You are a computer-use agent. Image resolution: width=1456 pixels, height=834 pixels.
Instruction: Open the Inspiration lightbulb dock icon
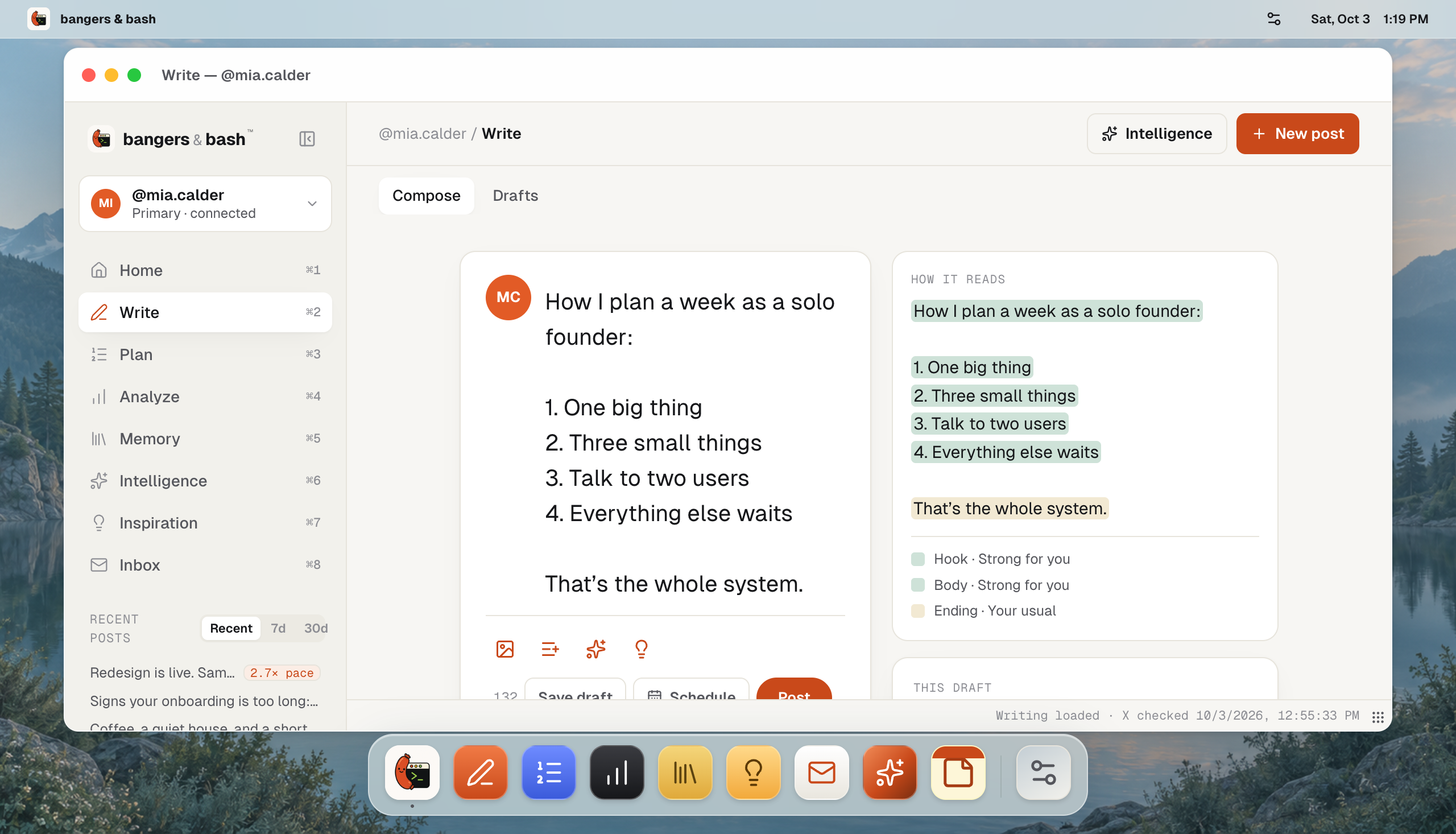pyautogui.click(x=753, y=772)
